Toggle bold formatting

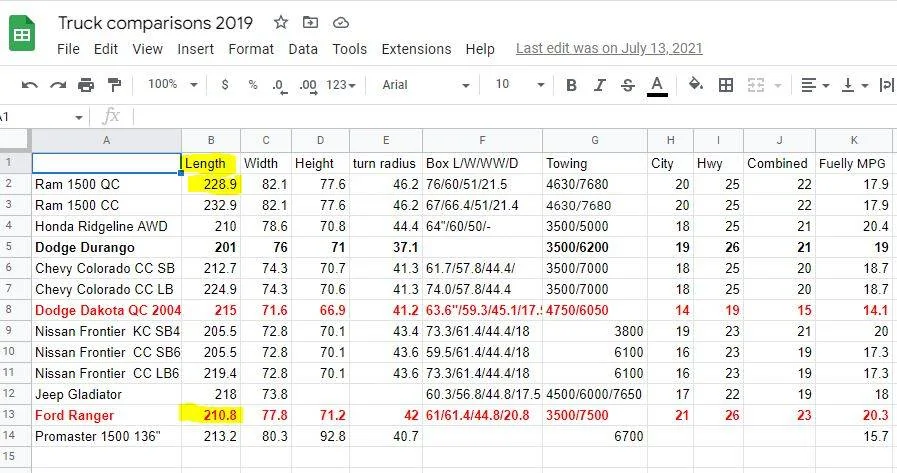(x=571, y=85)
